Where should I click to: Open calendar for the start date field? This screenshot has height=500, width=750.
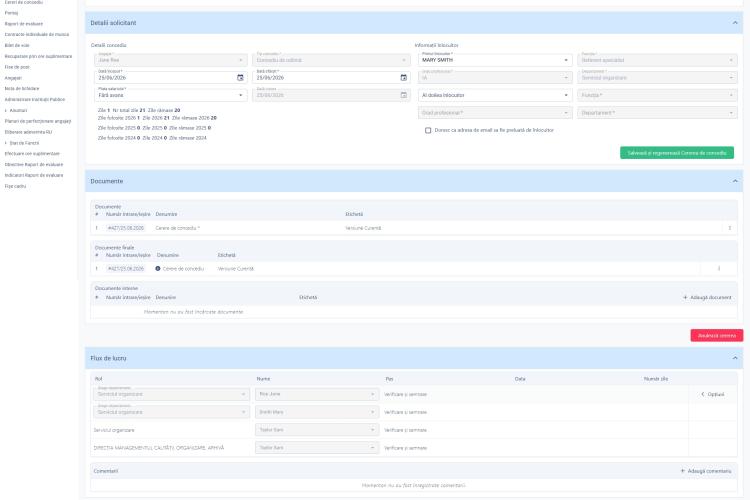click(x=240, y=78)
